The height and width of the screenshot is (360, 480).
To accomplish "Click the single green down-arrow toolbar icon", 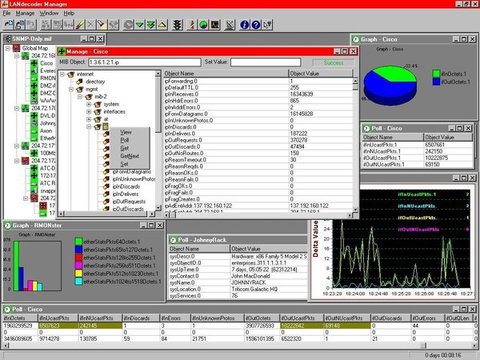I will 140,25.
